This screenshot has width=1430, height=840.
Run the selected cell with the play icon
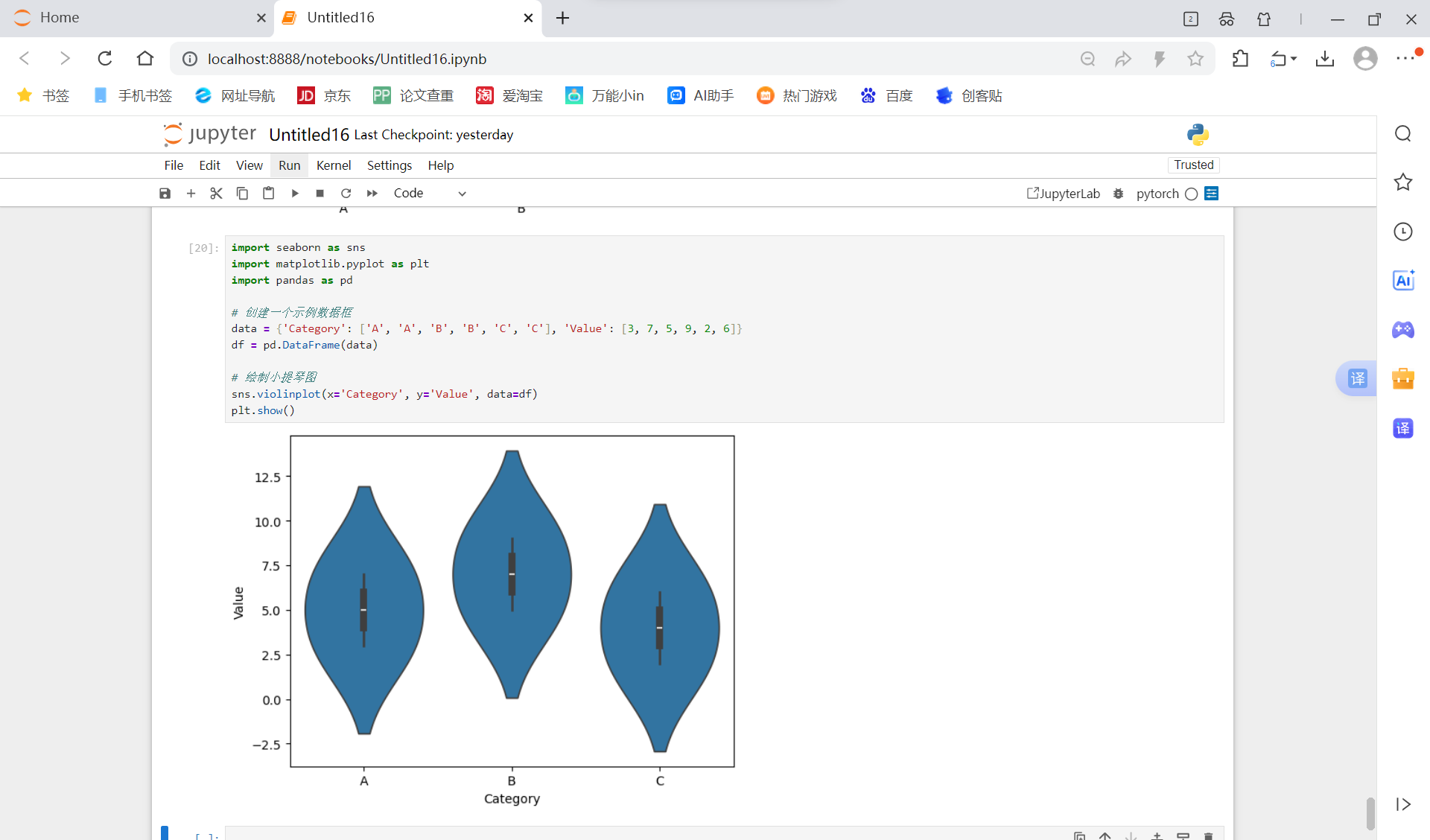pyautogui.click(x=295, y=194)
